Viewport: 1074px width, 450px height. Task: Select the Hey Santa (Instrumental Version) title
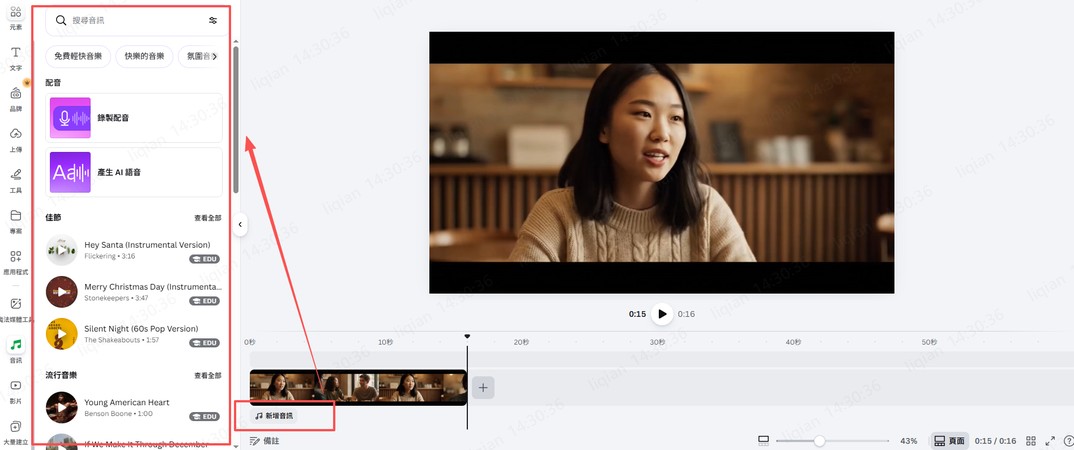(147, 245)
